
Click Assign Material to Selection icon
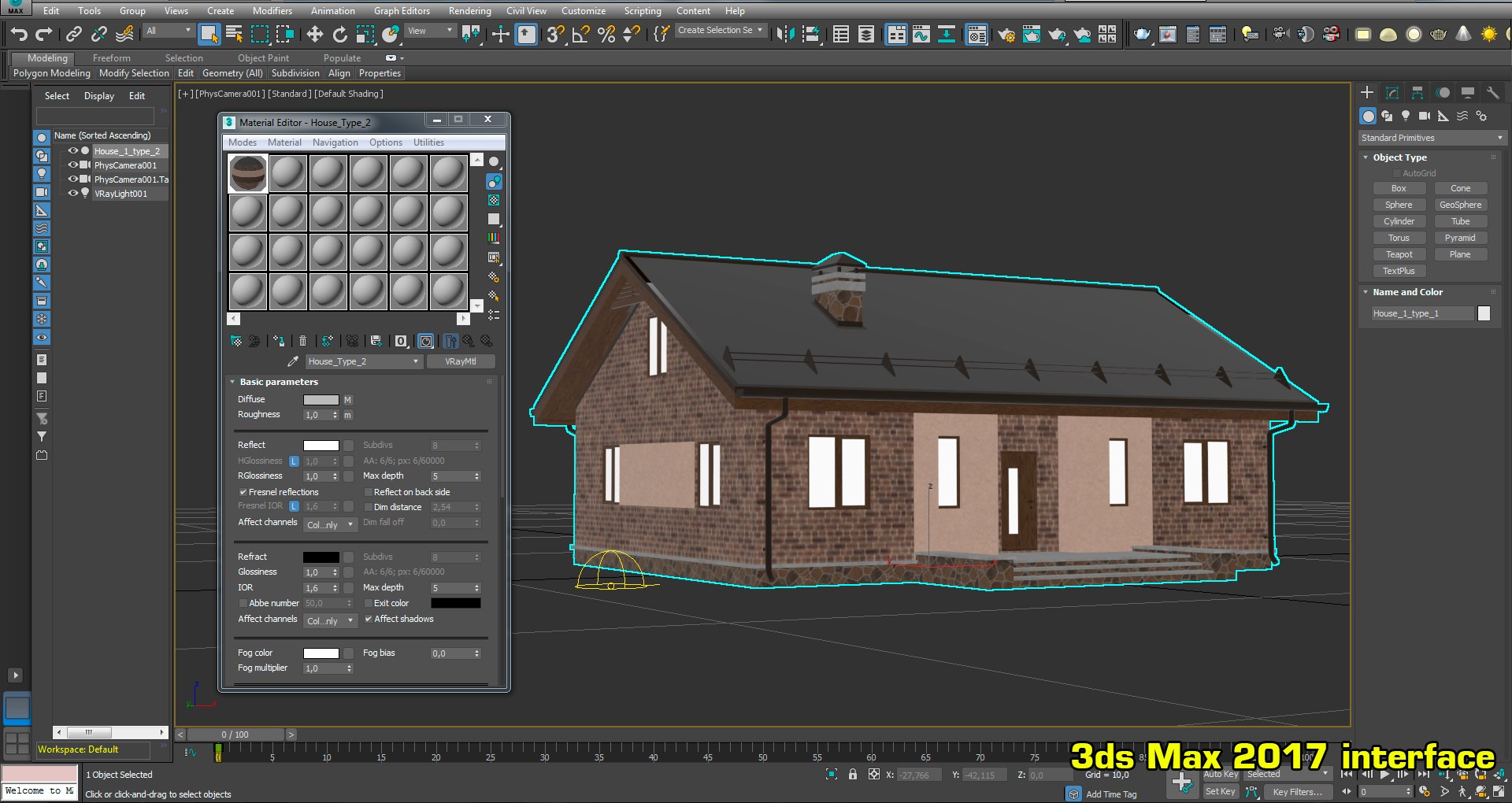tap(279, 341)
